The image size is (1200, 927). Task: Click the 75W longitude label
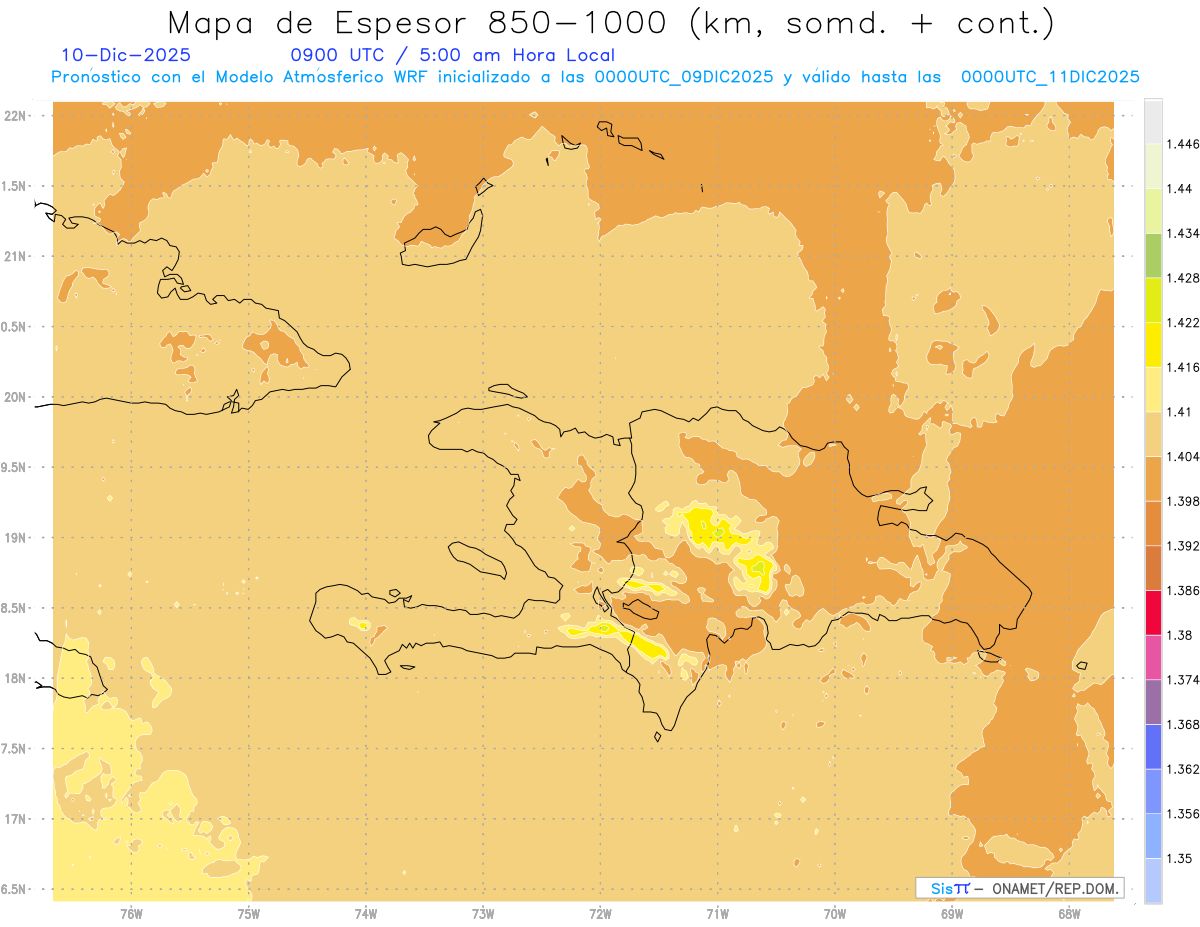tap(249, 913)
